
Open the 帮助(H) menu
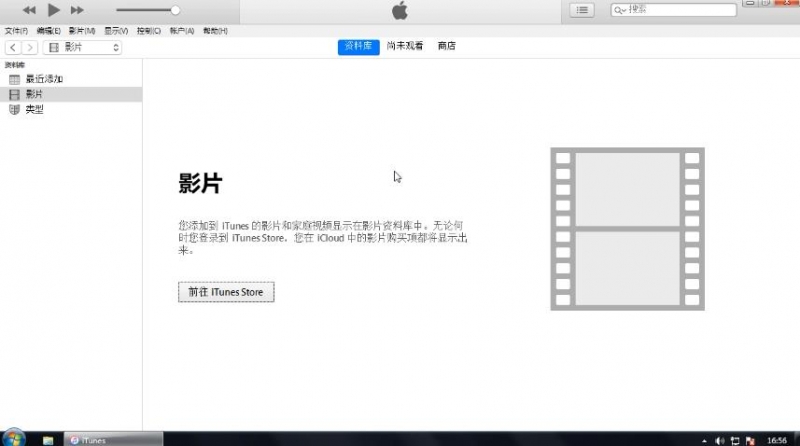(215, 31)
